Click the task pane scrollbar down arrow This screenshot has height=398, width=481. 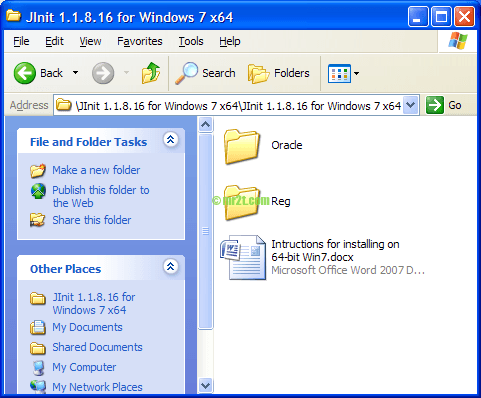pos(206,386)
